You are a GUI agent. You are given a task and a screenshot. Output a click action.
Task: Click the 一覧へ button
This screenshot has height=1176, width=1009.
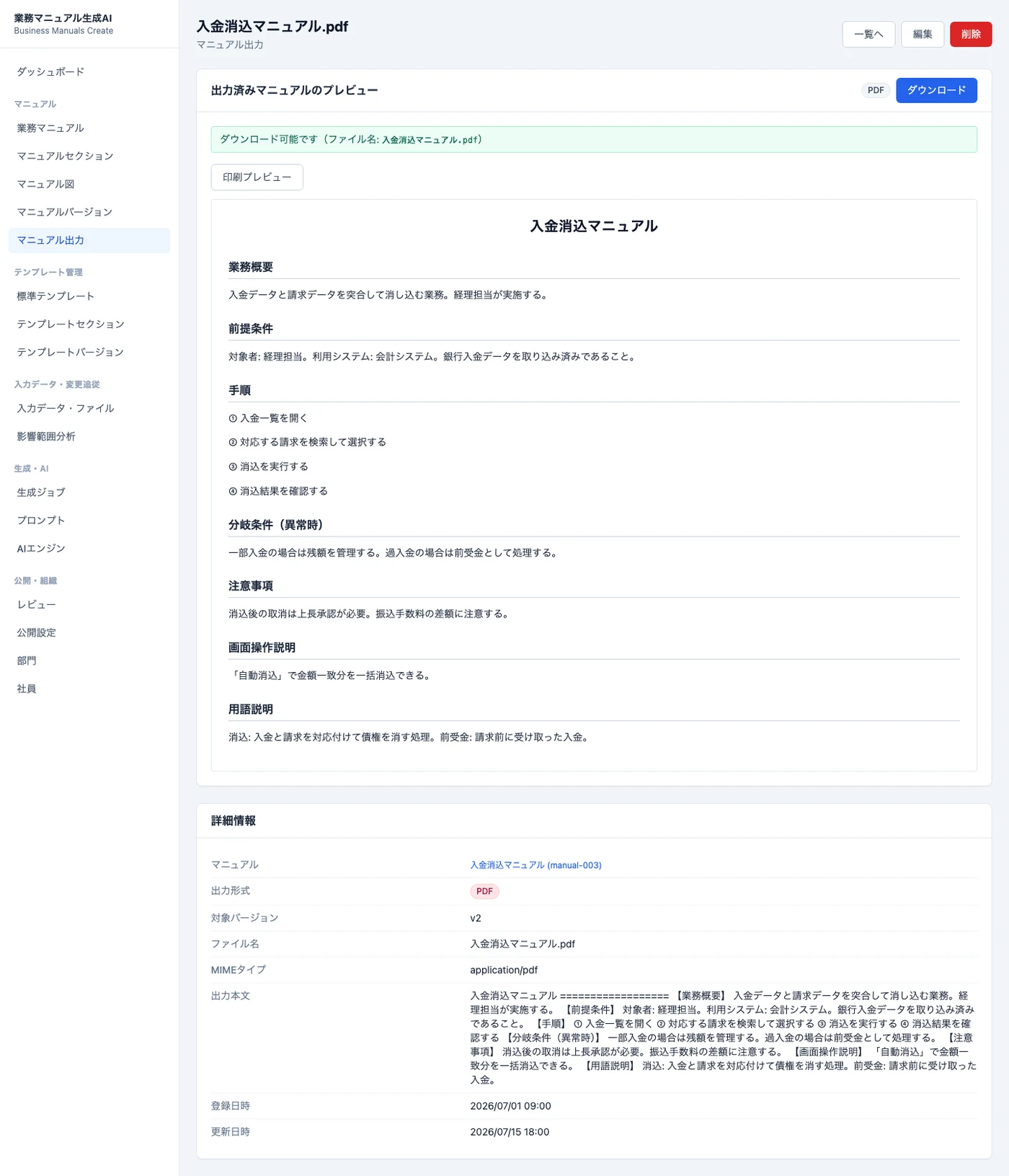[x=868, y=34]
